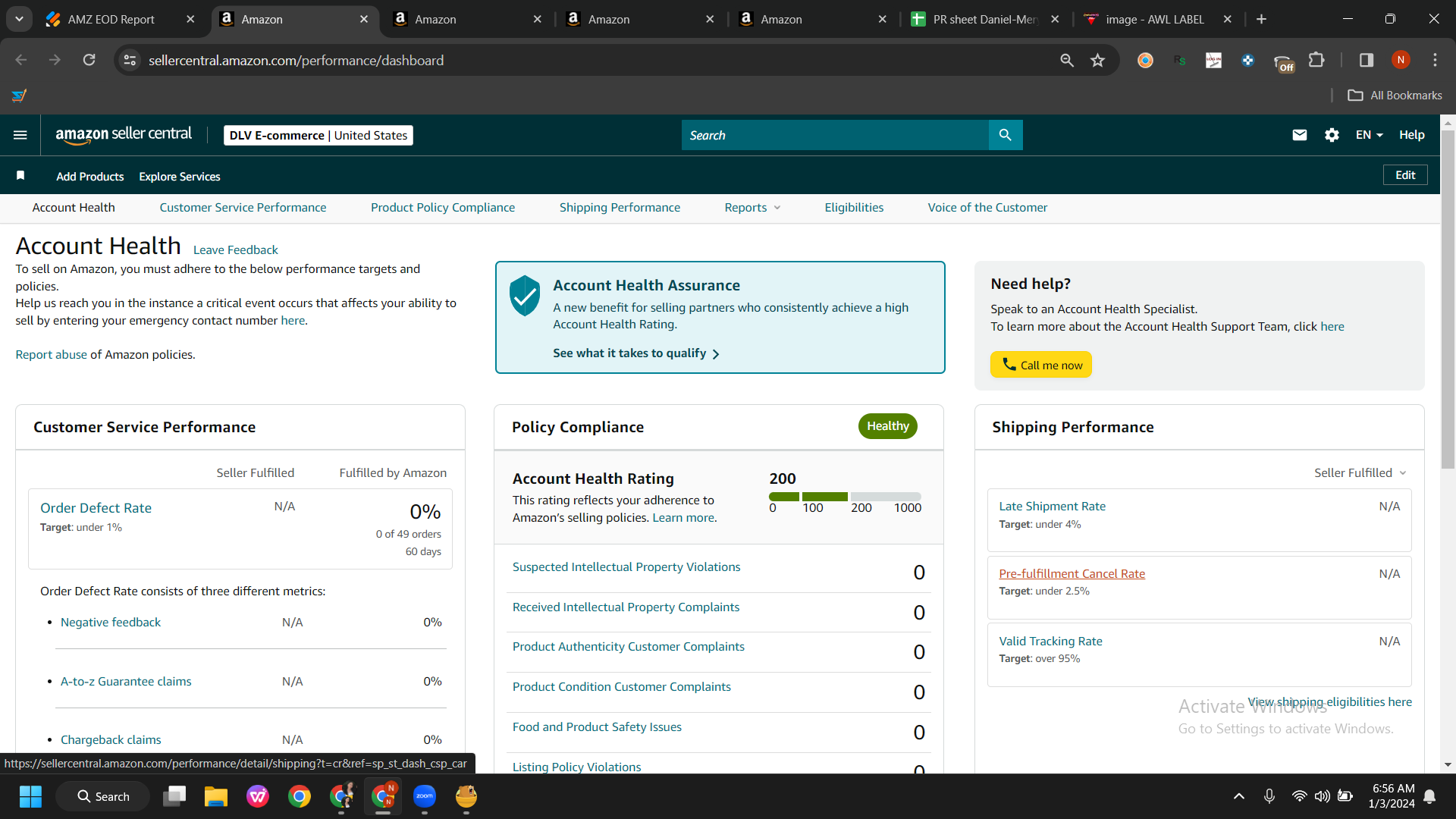
Task: Click the Call me now button
Action: pyautogui.click(x=1041, y=365)
